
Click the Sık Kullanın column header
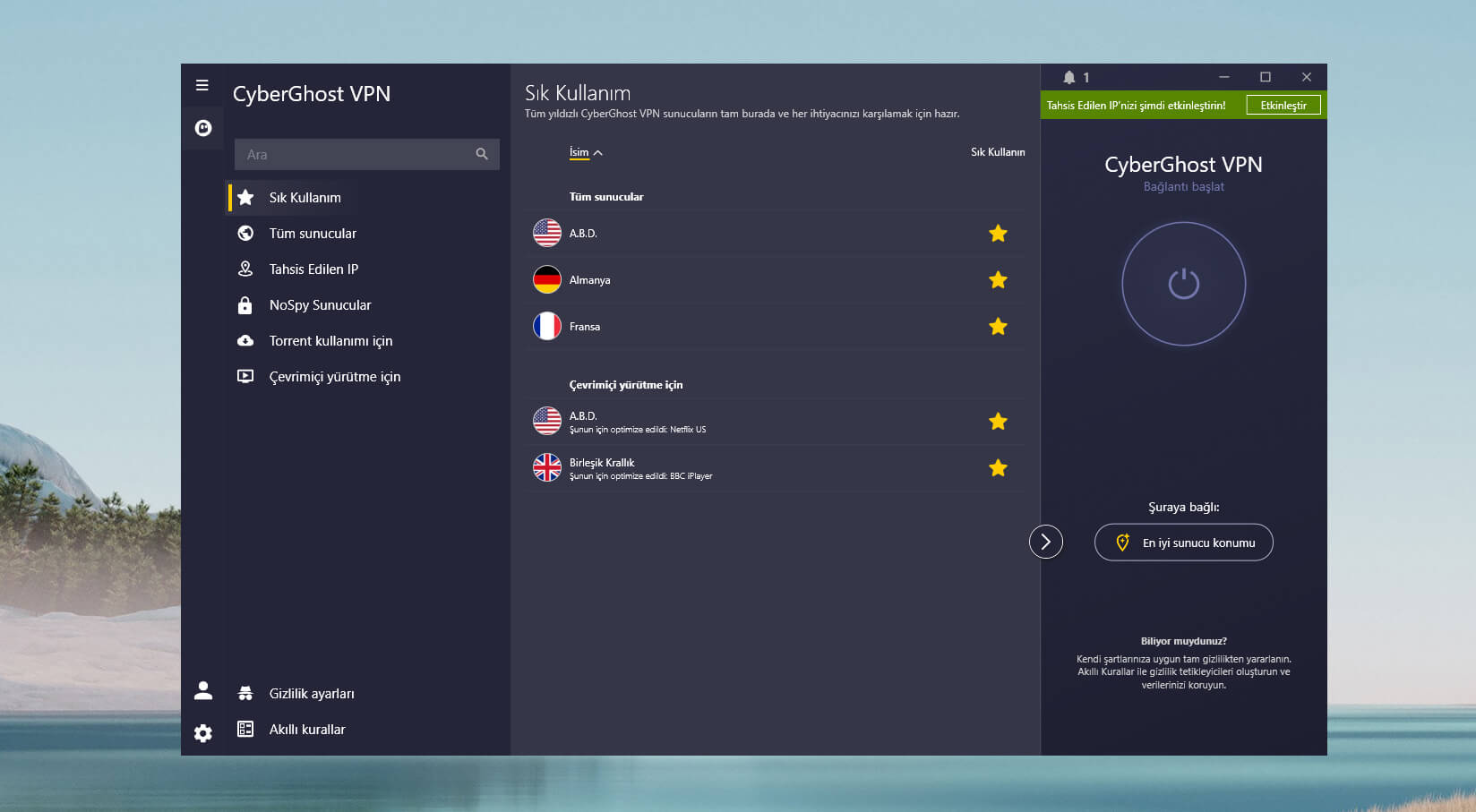pos(998,152)
